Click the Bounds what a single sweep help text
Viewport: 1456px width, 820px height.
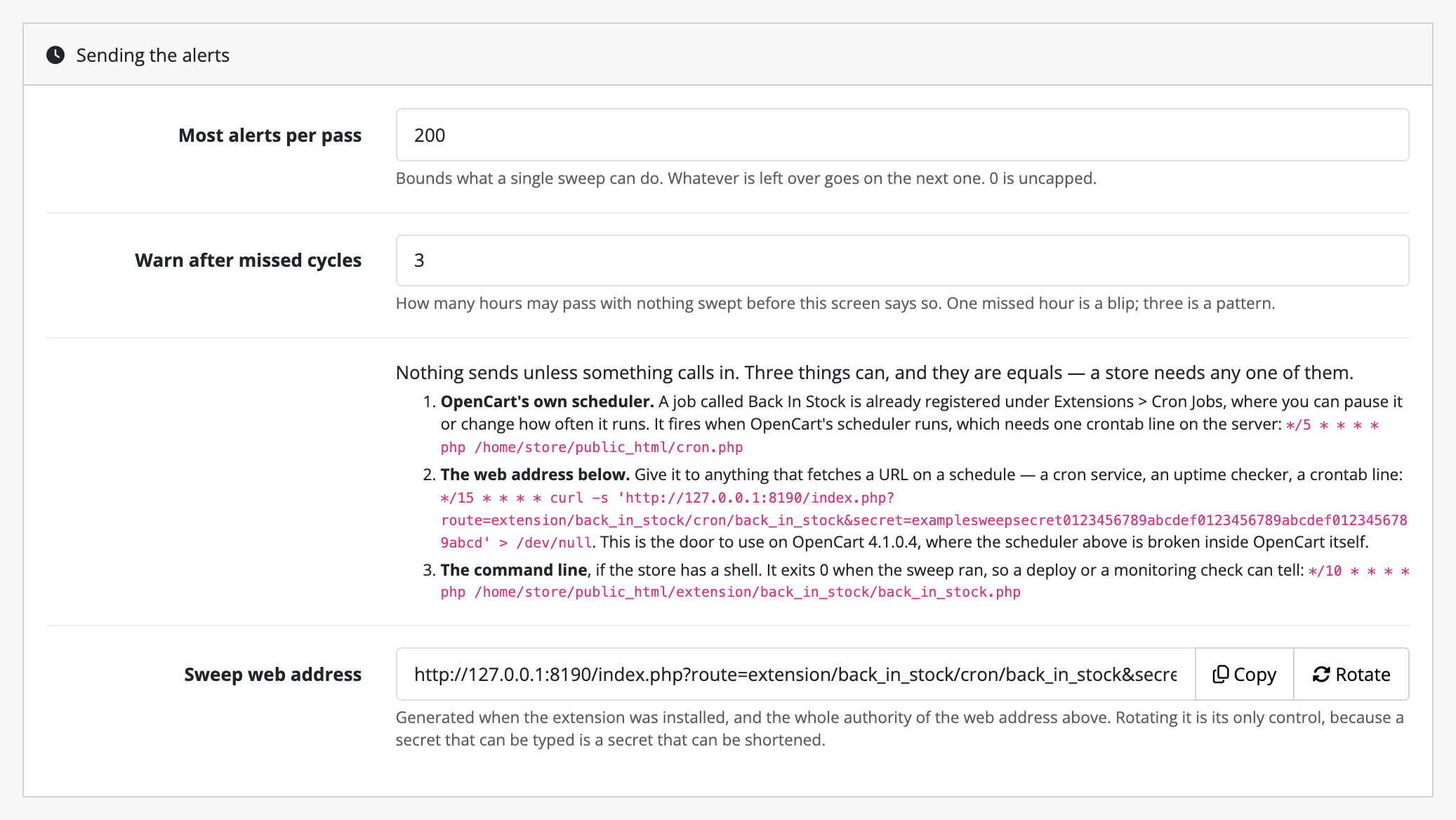coord(746,178)
